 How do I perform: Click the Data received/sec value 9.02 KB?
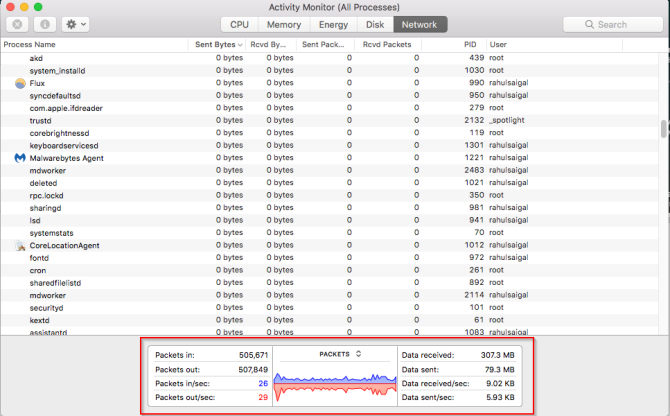pos(500,384)
